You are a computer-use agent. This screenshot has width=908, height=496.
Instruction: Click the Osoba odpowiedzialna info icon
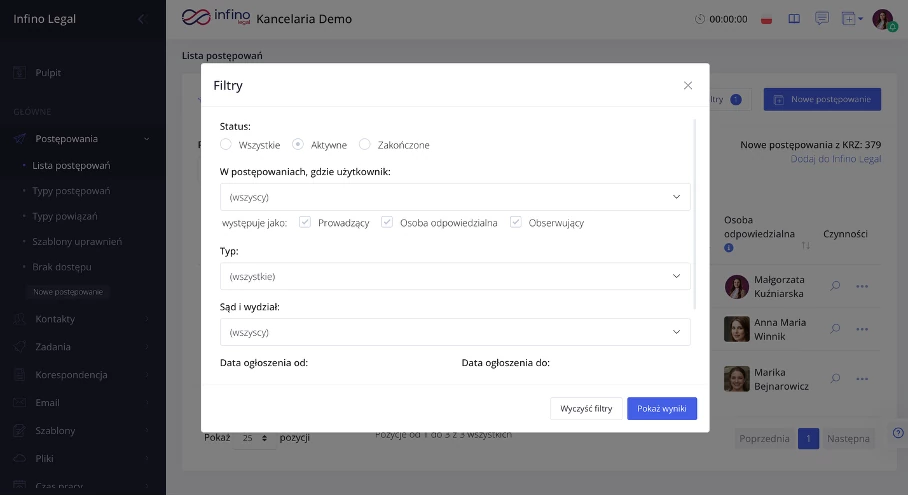[x=728, y=248]
